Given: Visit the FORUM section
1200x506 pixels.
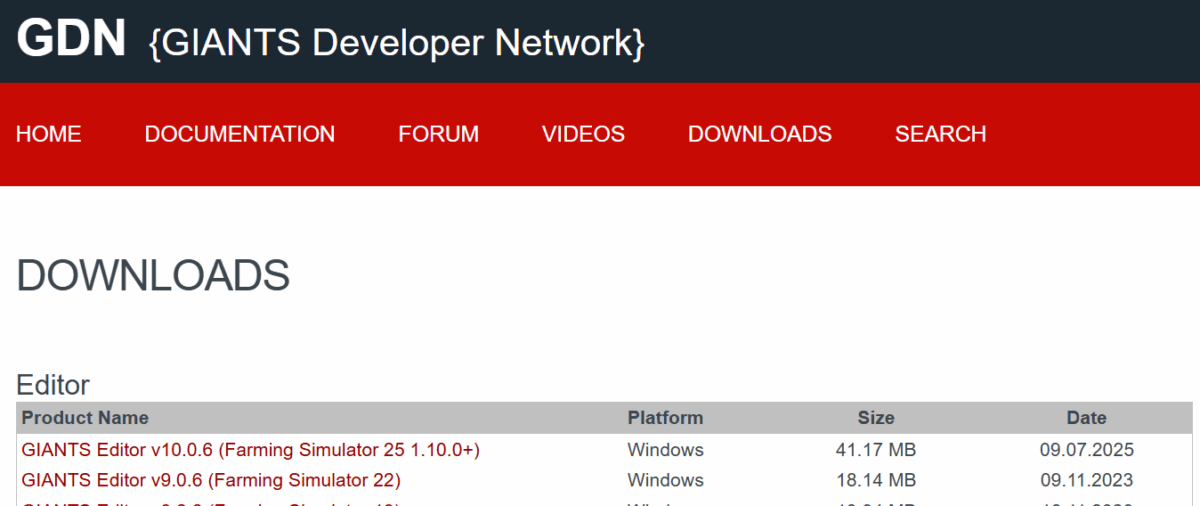Looking at the screenshot, I should click(x=438, y=134).
